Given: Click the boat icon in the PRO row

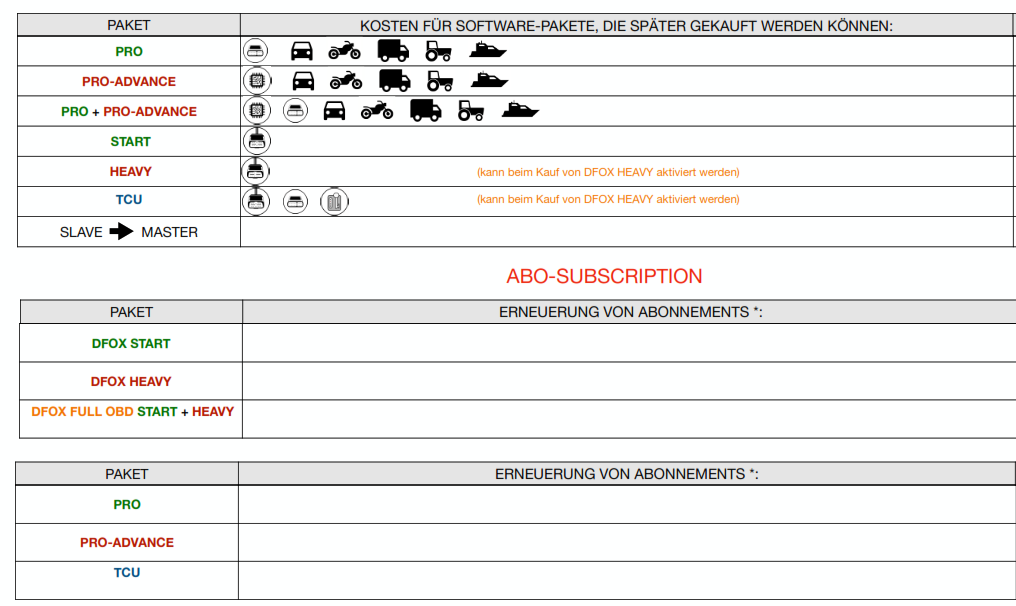Looking at the screenshot, I should 489,51.
